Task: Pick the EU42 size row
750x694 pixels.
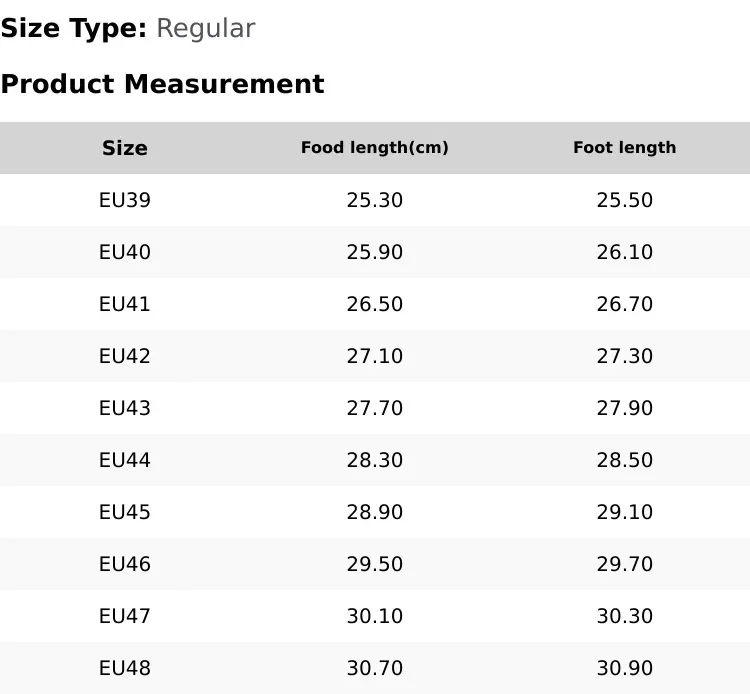Action: 125,356
